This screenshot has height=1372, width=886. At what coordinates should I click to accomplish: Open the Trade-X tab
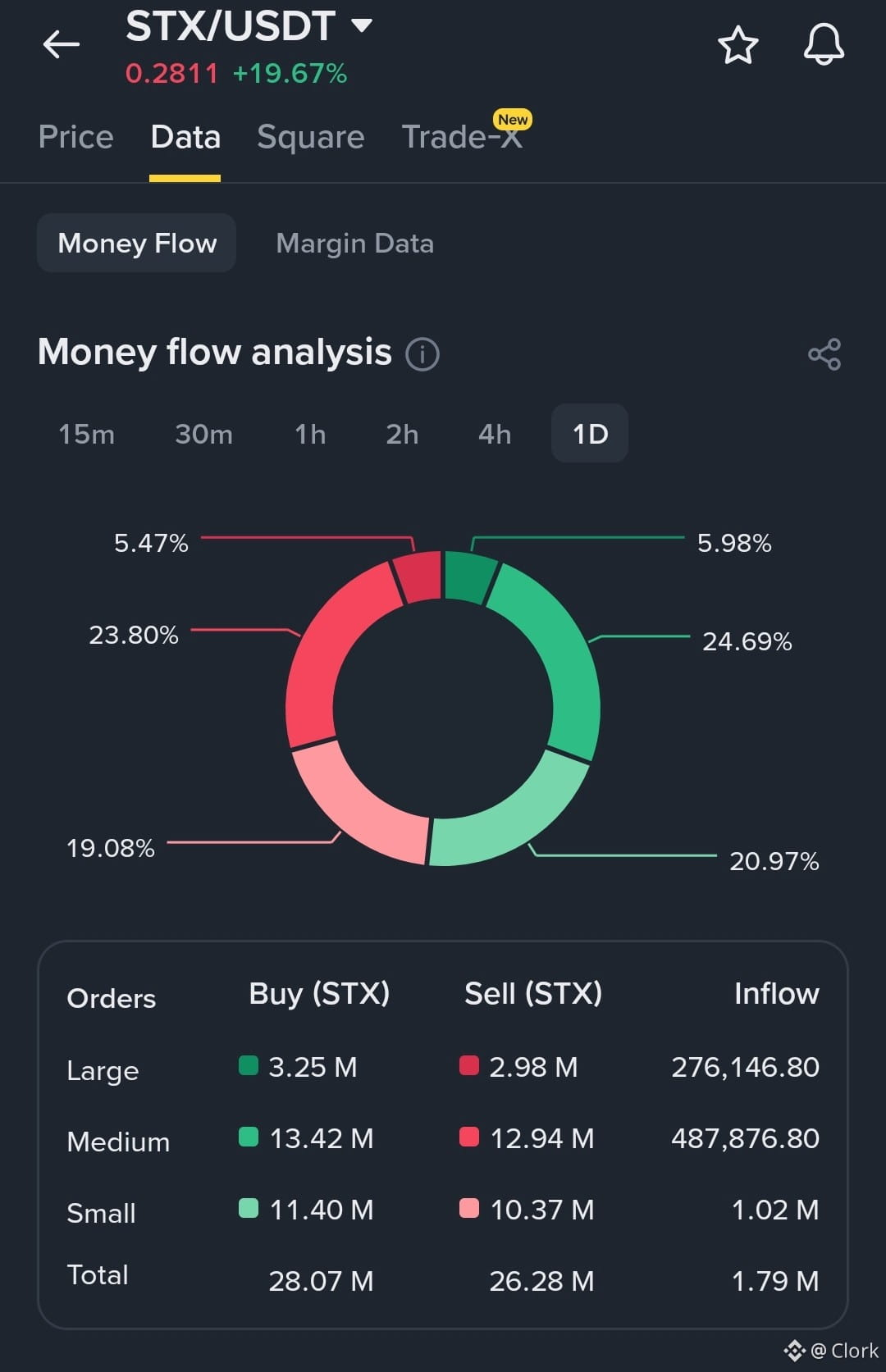[462, 137]
